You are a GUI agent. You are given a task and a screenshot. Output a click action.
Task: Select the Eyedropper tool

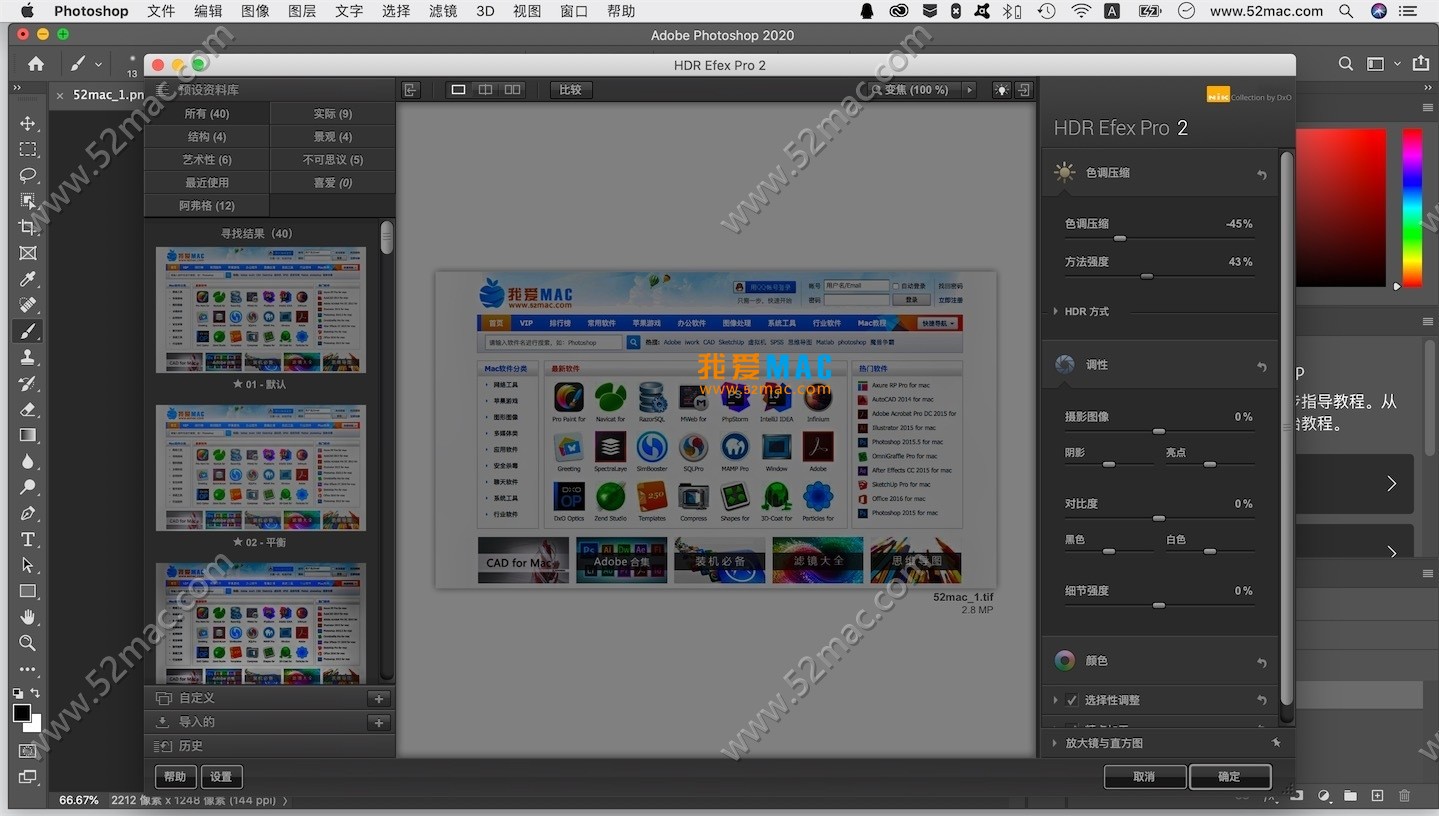[28, 280]
